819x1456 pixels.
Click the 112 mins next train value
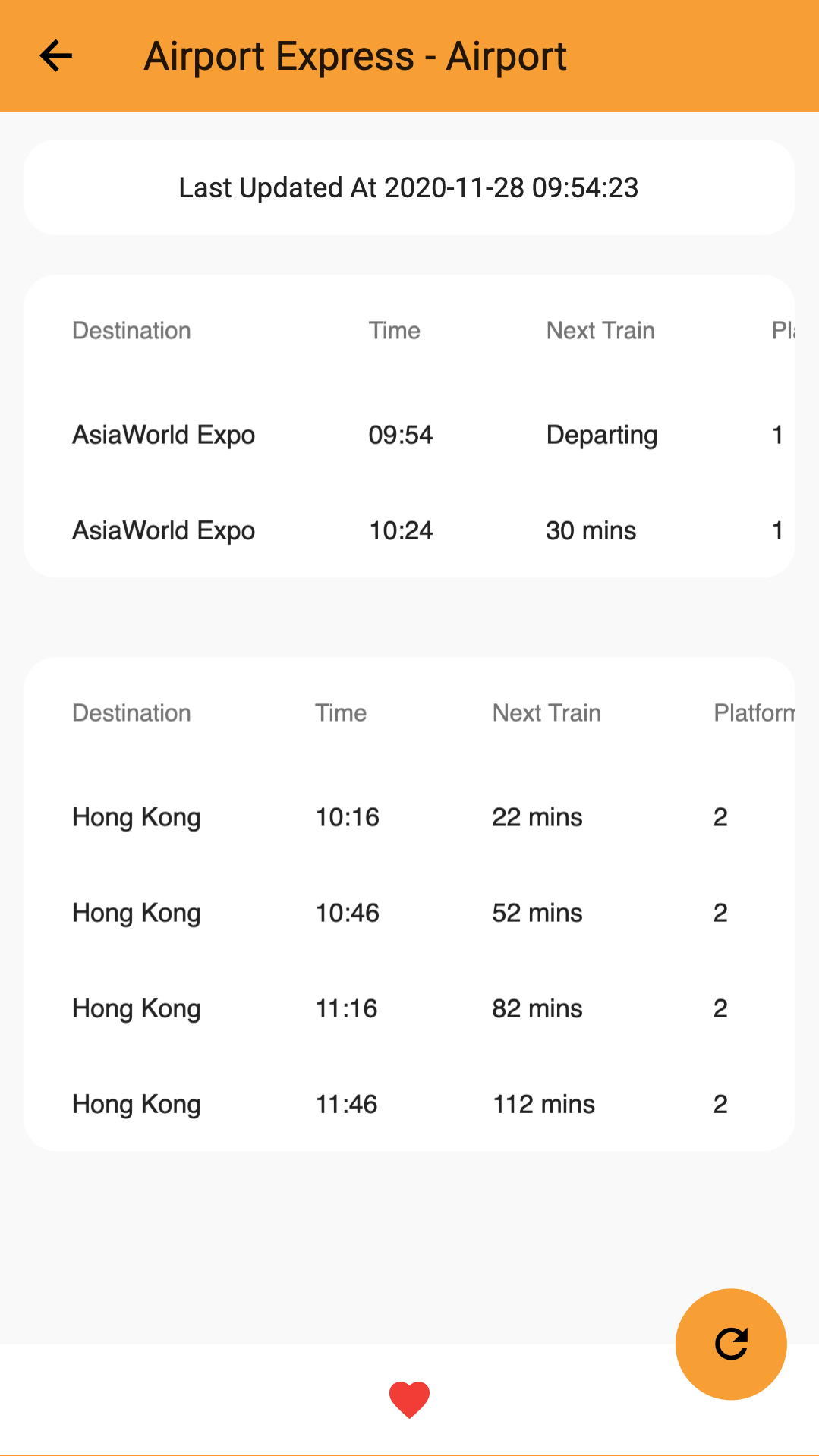[x=544, y=1104]
